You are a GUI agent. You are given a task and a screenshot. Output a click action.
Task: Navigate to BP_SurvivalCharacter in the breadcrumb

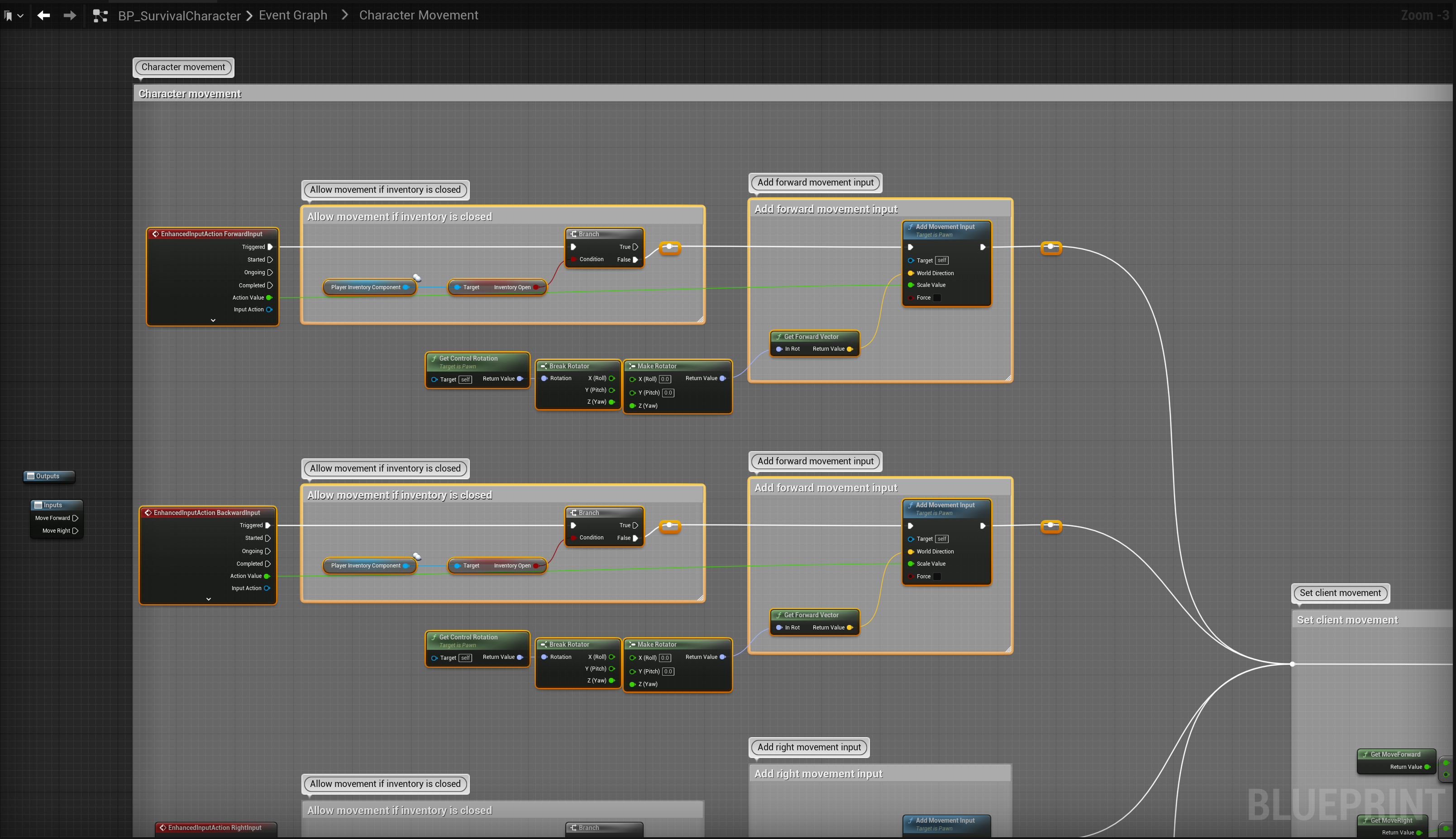pyautogui.click(x=179, y=15)
